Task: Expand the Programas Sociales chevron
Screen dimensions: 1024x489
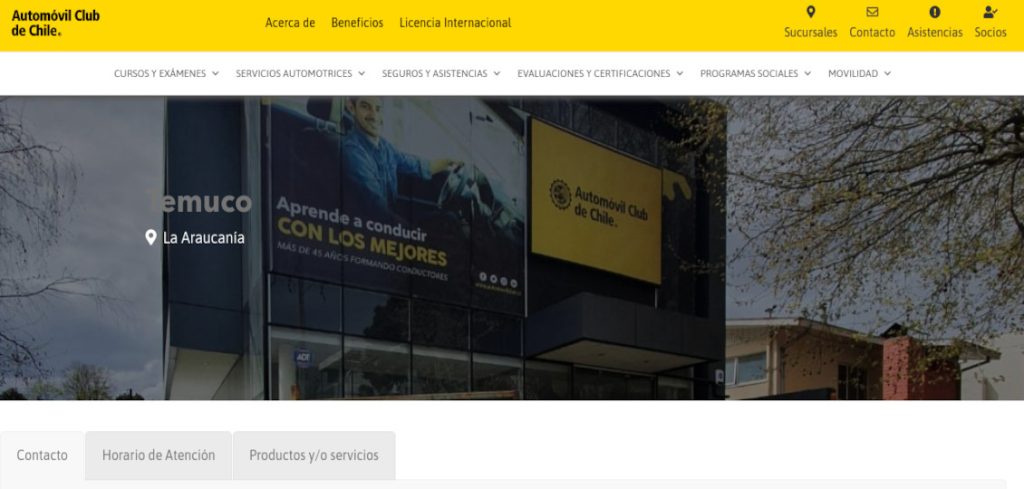Action: pos(807,74)
